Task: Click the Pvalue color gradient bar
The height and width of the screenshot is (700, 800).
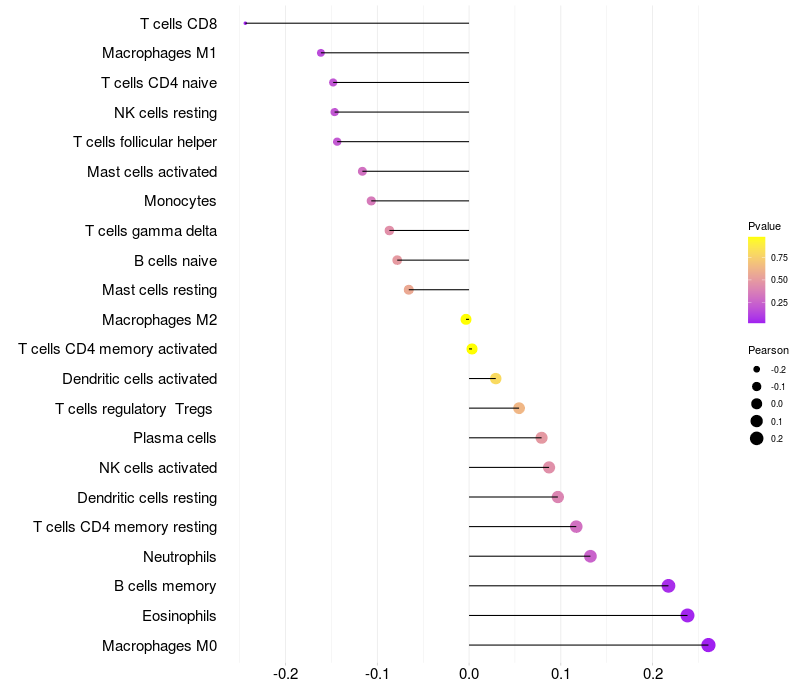Action: [x=756, y=280]
